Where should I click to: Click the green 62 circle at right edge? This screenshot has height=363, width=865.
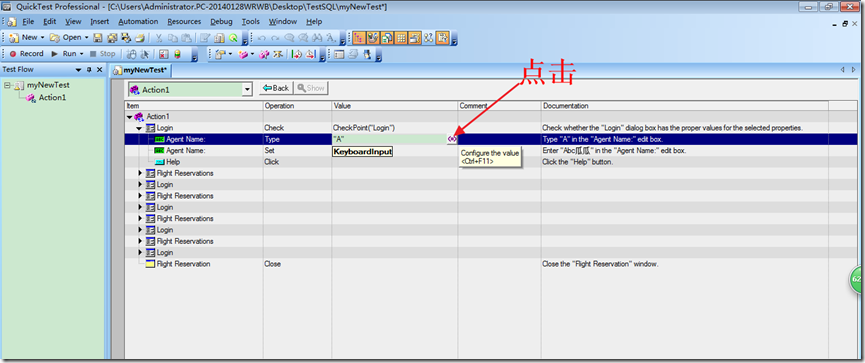click(x=857, y=280)
